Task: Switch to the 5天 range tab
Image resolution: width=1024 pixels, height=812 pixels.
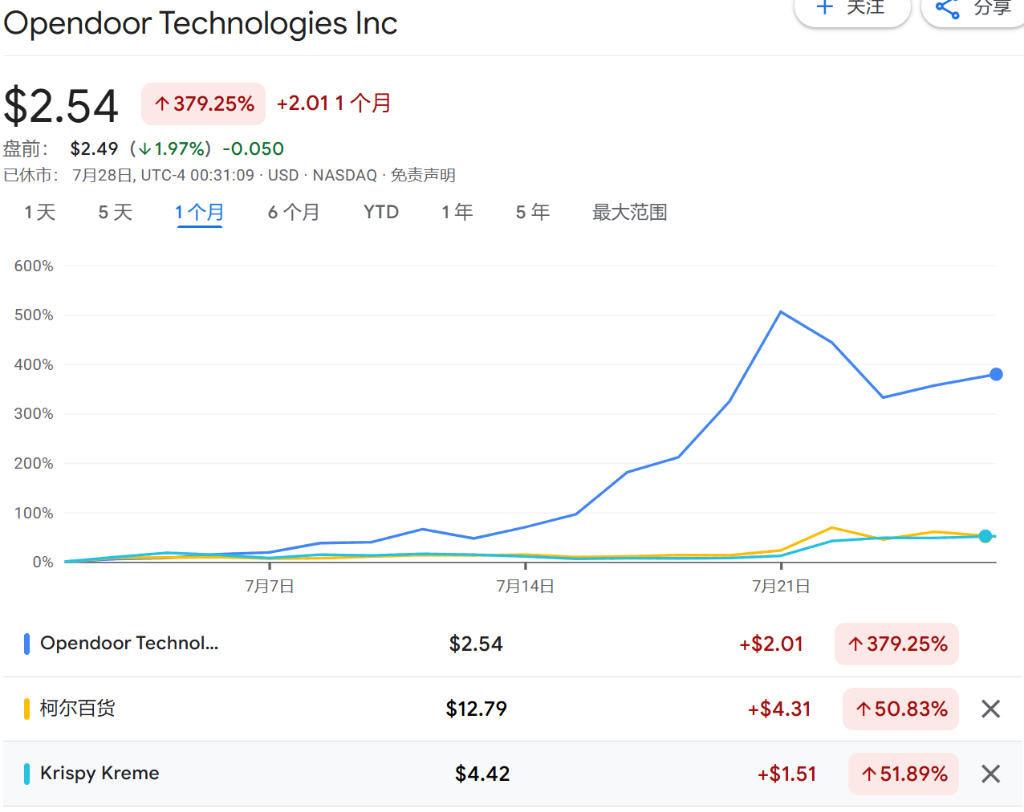Action: coord(115,212)
